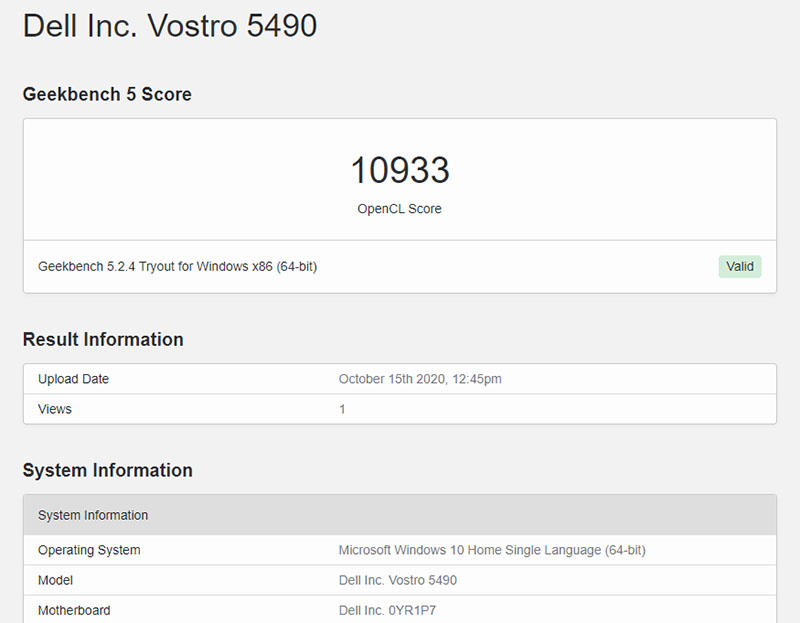Click the 10933 score number

[x=400, y=170]
